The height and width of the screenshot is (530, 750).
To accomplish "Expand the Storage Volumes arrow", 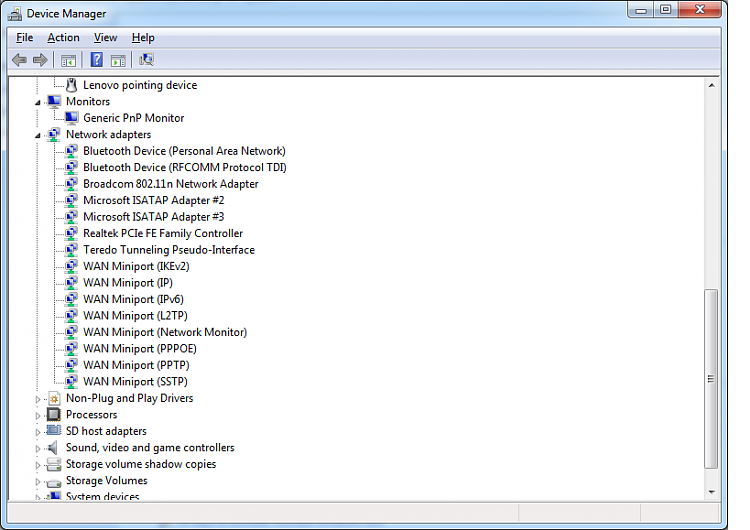I will (x=38, y=482).
